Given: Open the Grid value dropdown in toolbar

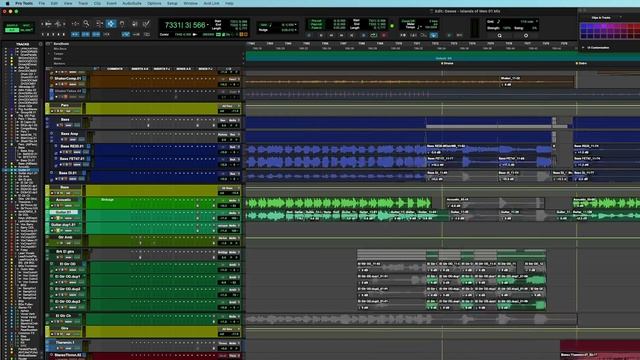Looking at the screenshot, I should [536, 21].
